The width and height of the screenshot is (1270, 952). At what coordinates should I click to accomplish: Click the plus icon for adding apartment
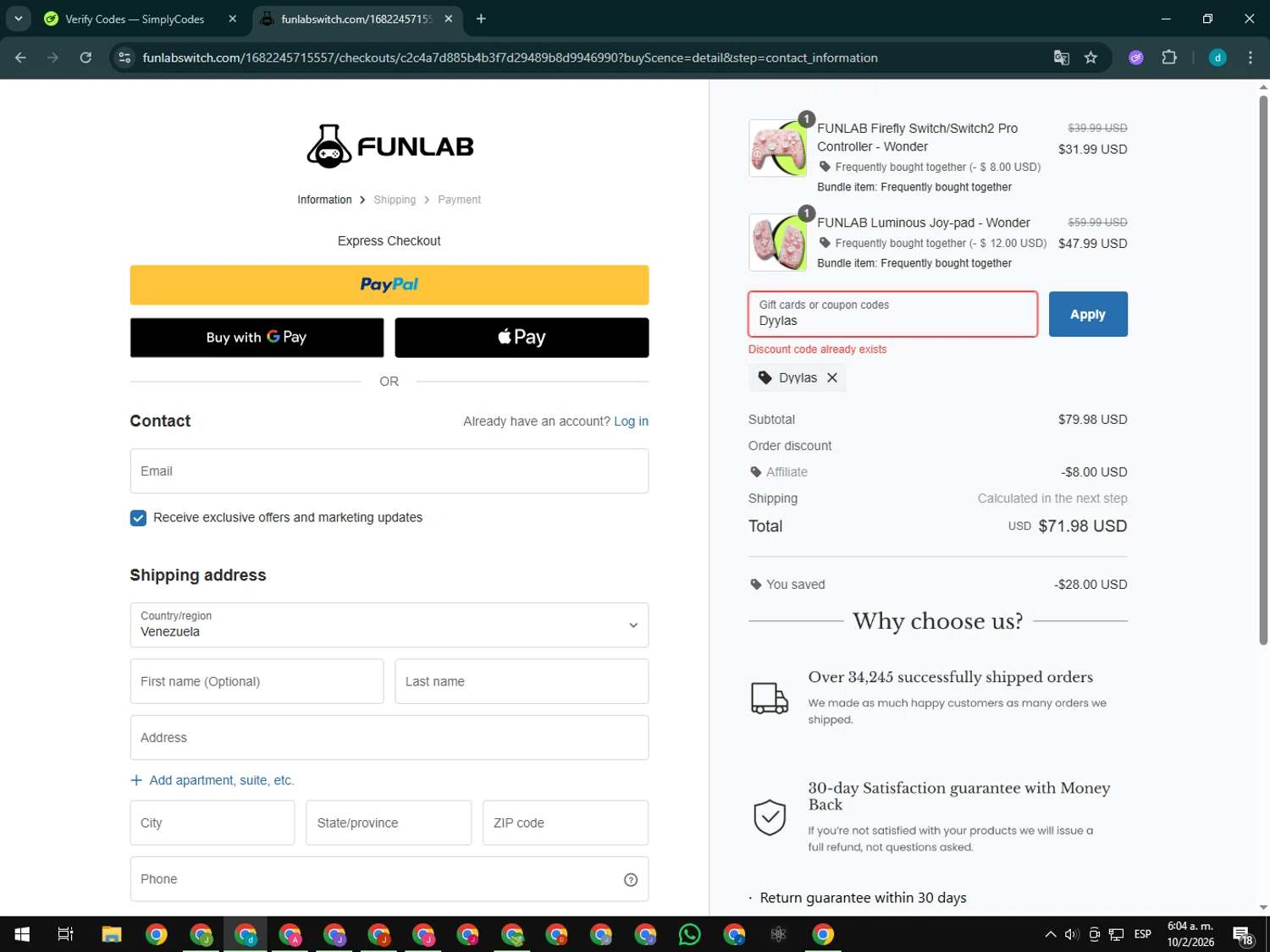click(x=136, y=780)
